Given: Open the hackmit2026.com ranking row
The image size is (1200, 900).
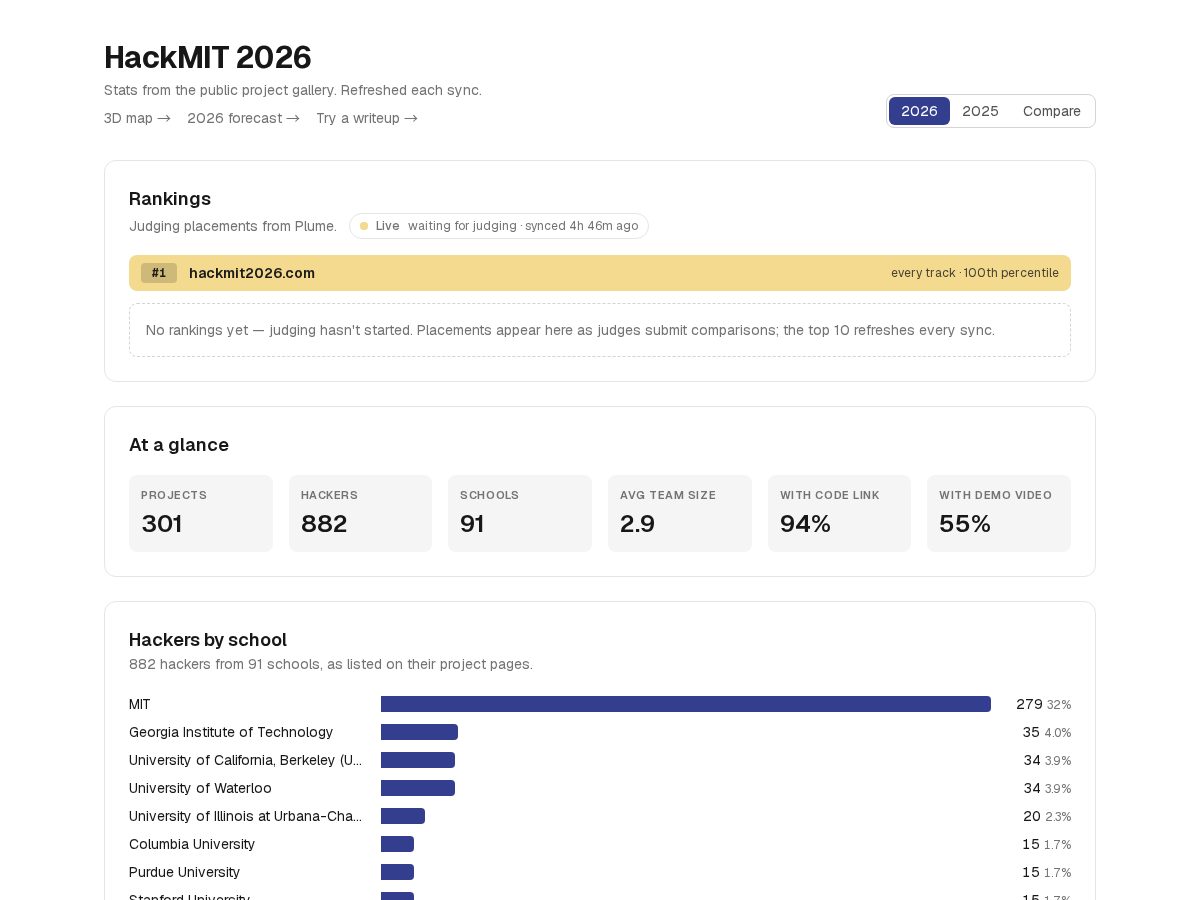Looking at the screenshot, I should [x=600, y=273].
